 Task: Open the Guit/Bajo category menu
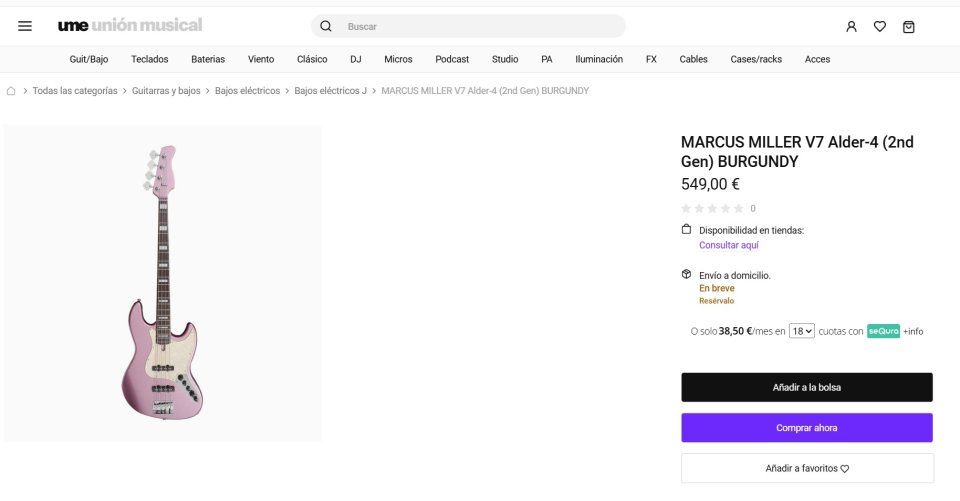[89, 59]
